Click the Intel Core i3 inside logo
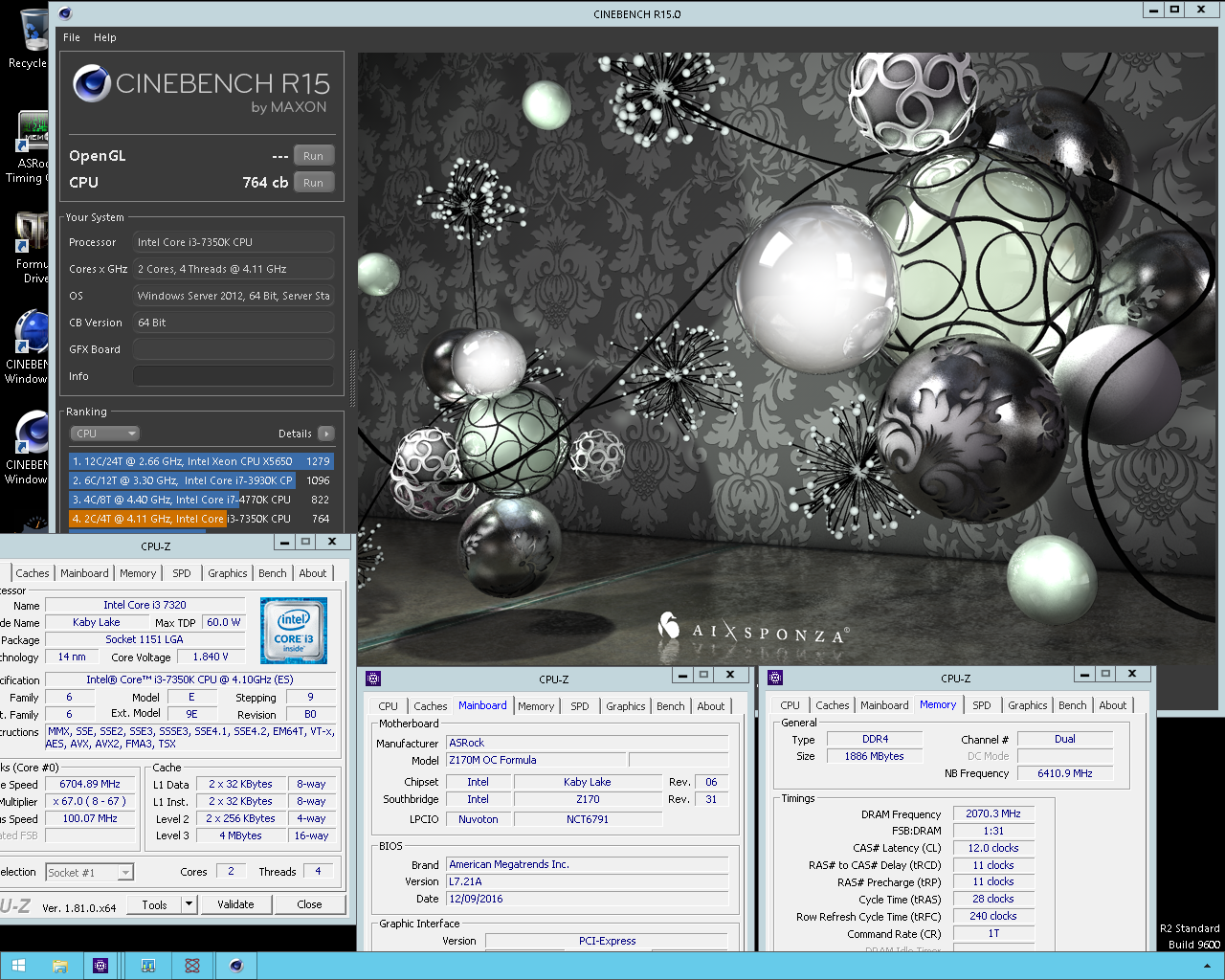Screen dimensions: 1225x980 294,631
